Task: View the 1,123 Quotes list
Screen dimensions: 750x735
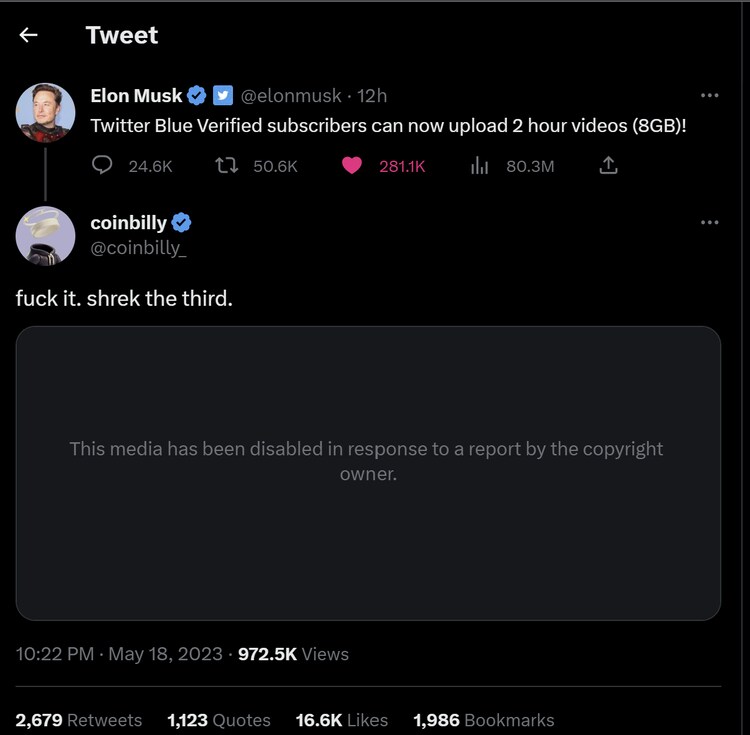Action: (219, 720)
